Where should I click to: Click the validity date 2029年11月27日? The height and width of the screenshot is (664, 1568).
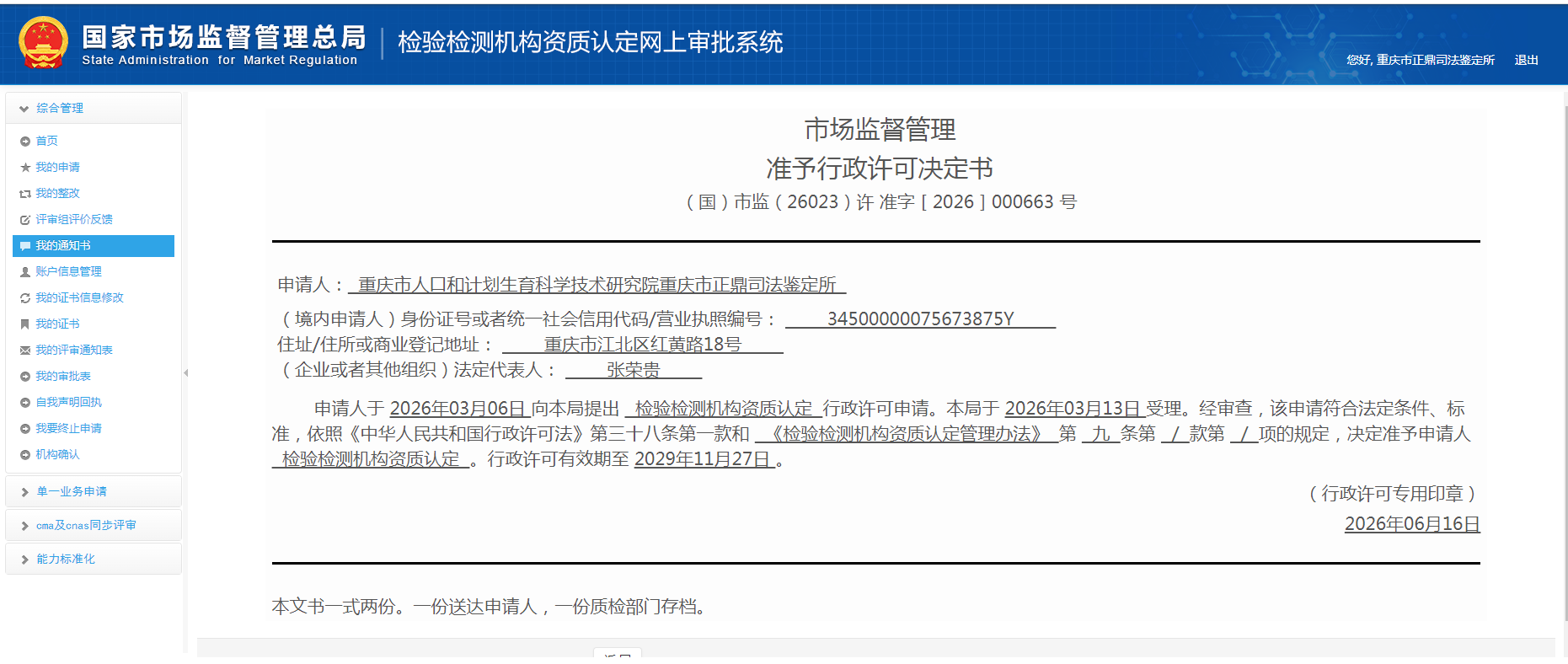point(703,459)
